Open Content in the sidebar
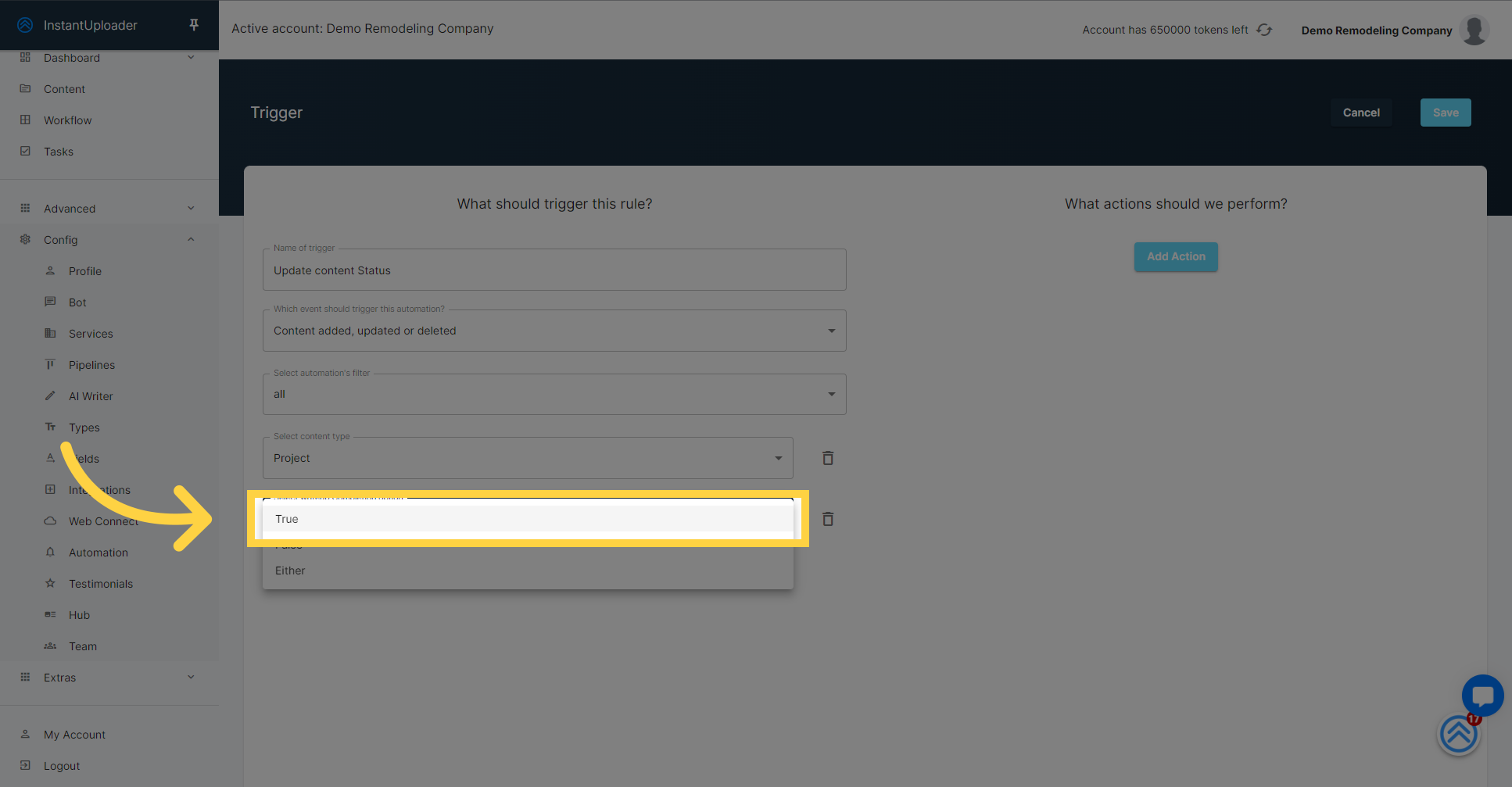The height and width of the screenshot is (787, 1512). pos(64,89)
